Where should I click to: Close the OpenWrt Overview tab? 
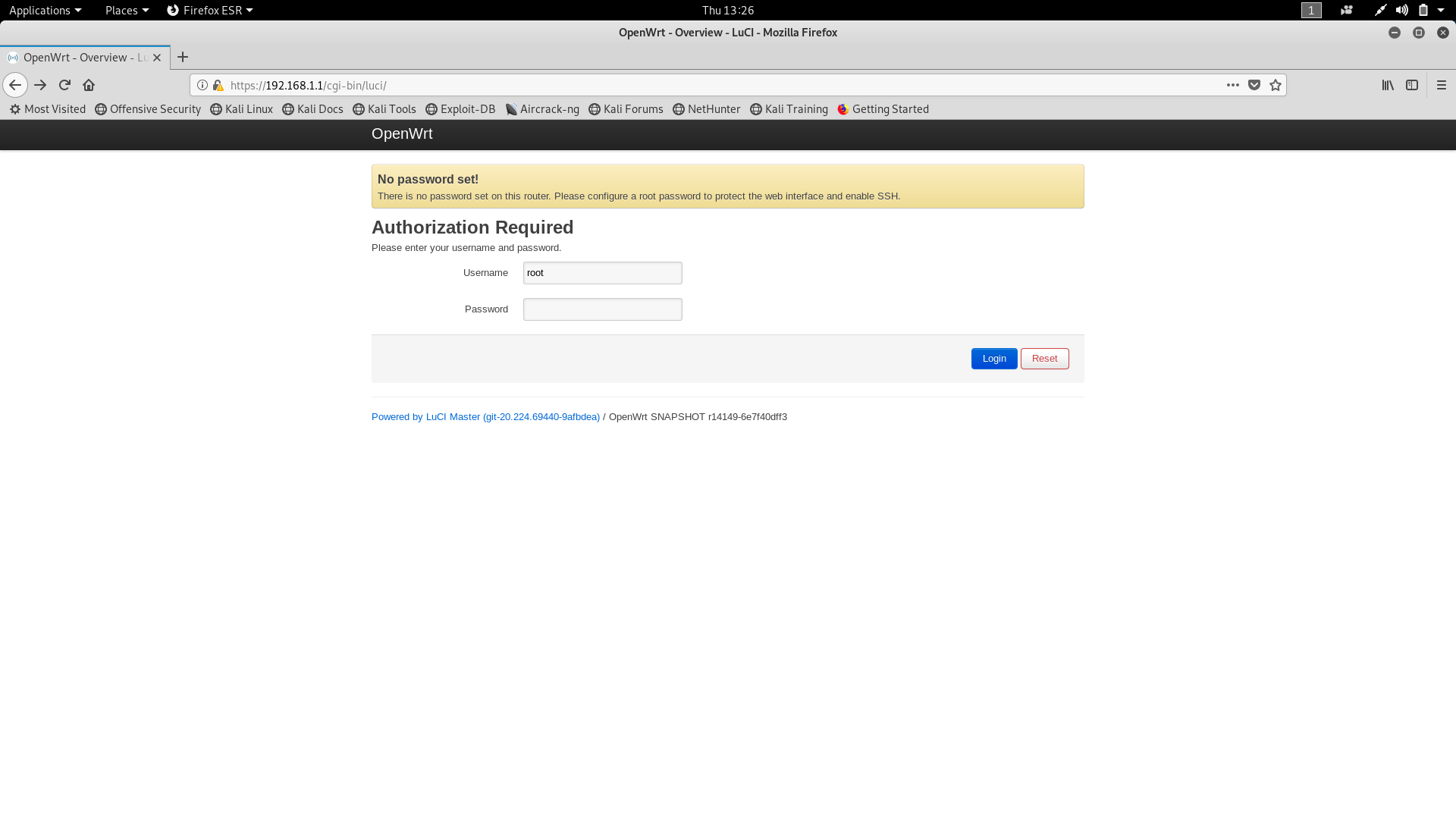pyautogui.click(x=157, y=58)
